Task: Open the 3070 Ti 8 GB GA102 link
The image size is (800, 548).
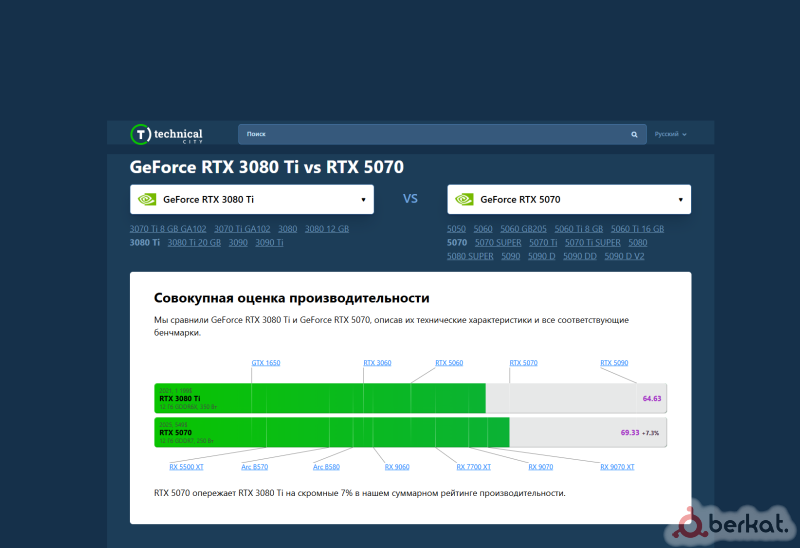Action: pyautogui.click(x=168, y=229)
